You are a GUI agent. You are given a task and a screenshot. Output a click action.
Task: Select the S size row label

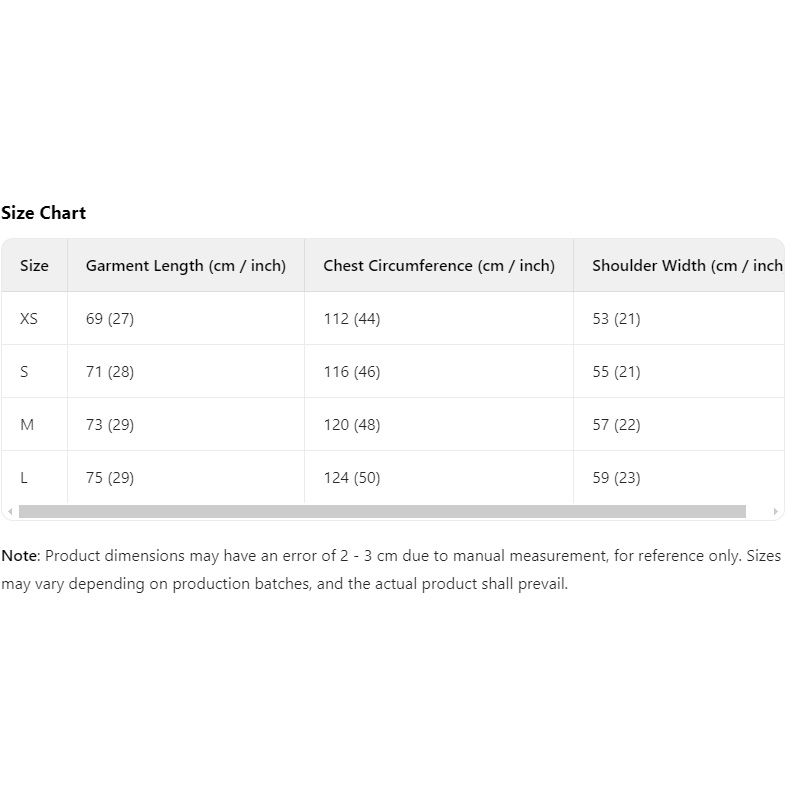coord(25,372)
